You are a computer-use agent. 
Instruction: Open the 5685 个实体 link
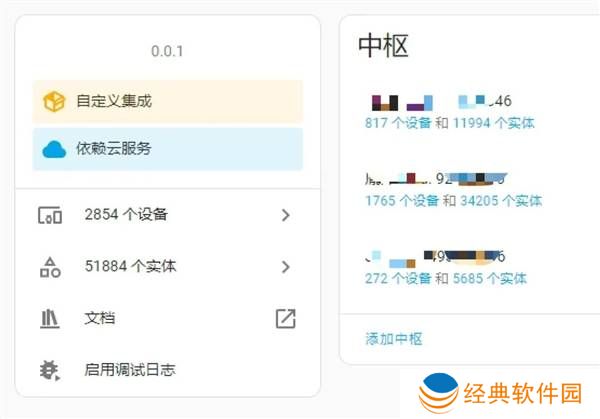tap(489, 278)
